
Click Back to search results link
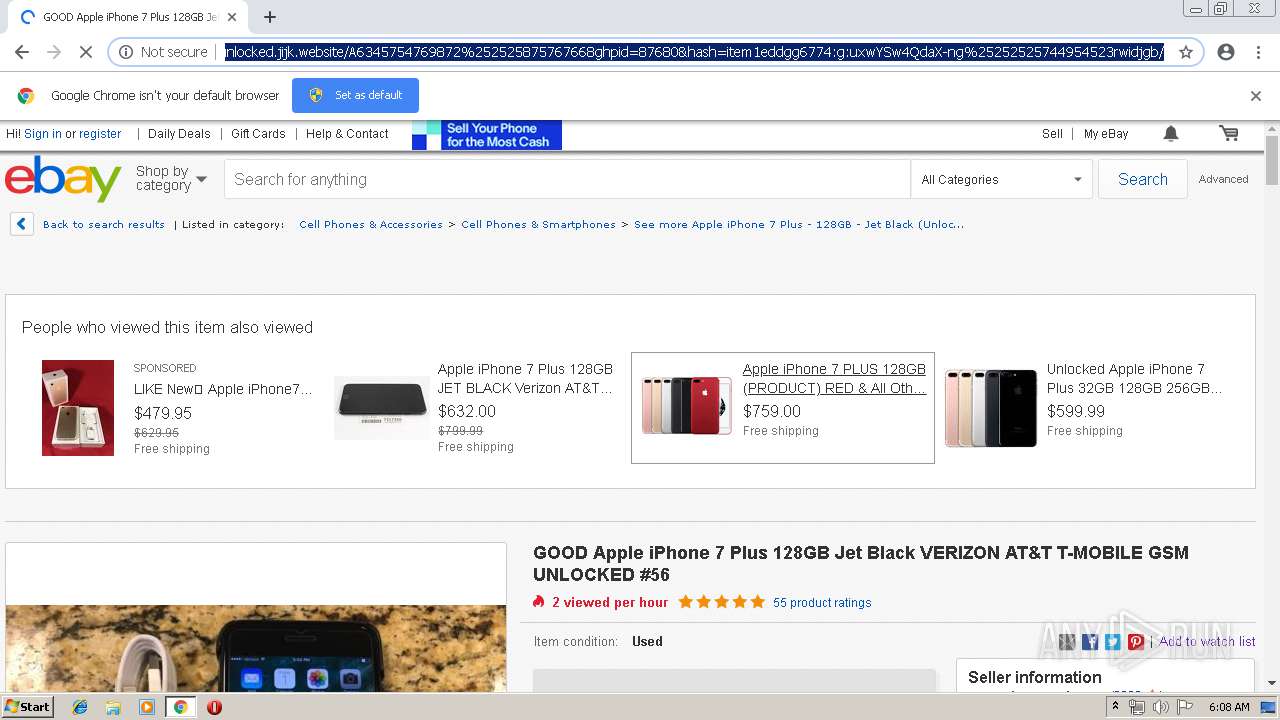point(104,224)
